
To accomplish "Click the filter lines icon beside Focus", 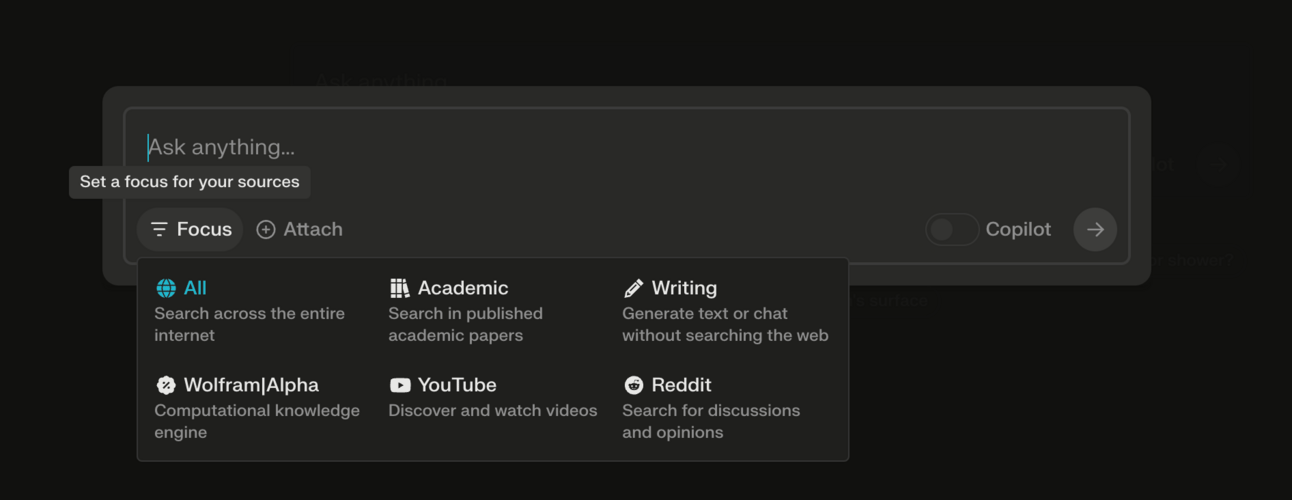I will [x=159, y=230].
